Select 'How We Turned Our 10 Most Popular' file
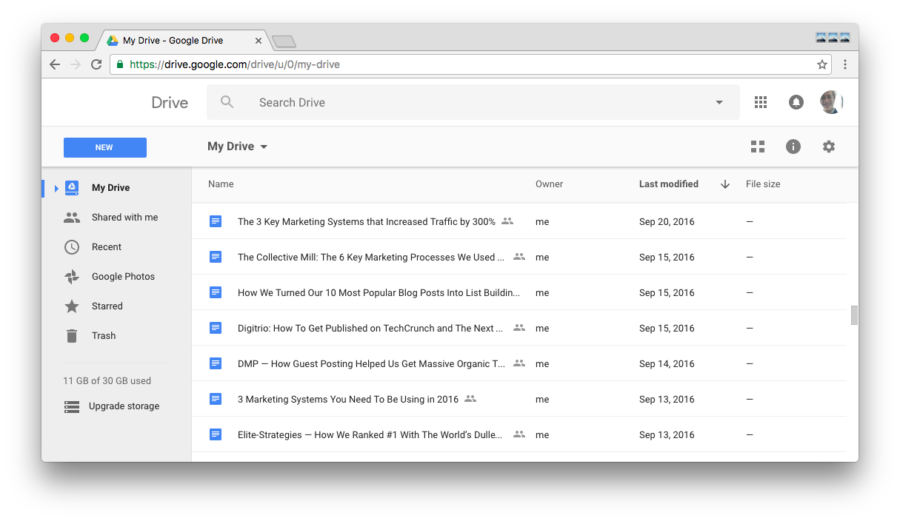The width and height of the screenshot is (900, 521). [x=378, y=293]
